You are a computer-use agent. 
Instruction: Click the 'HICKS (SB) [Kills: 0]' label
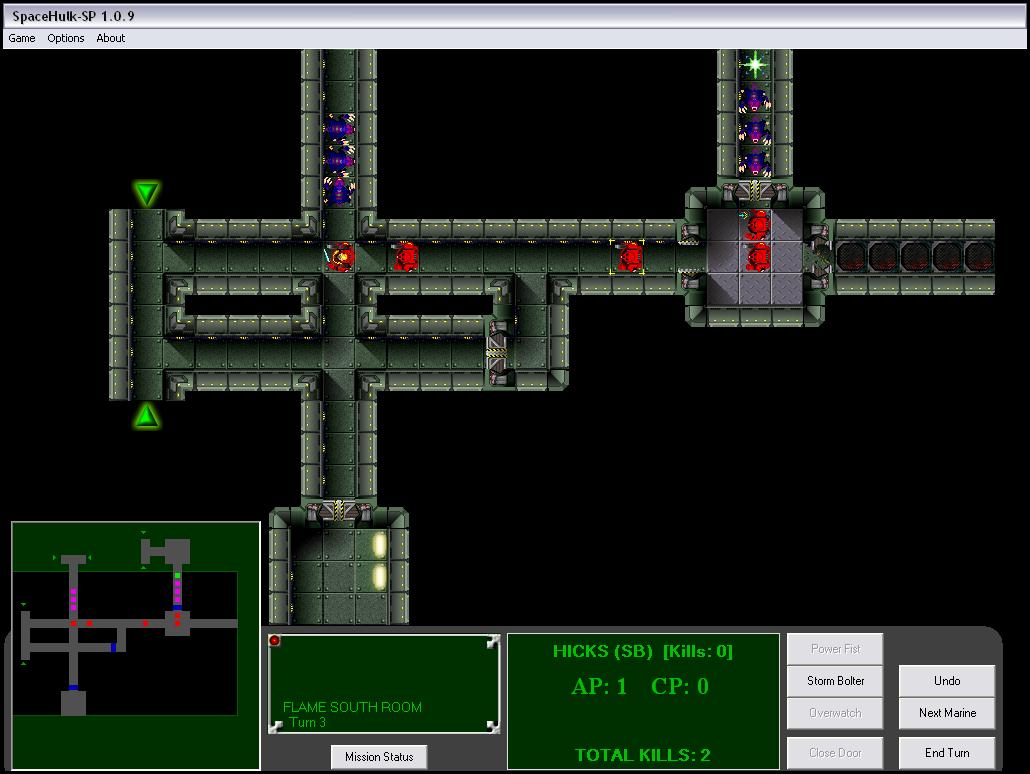tap(642, 651)
